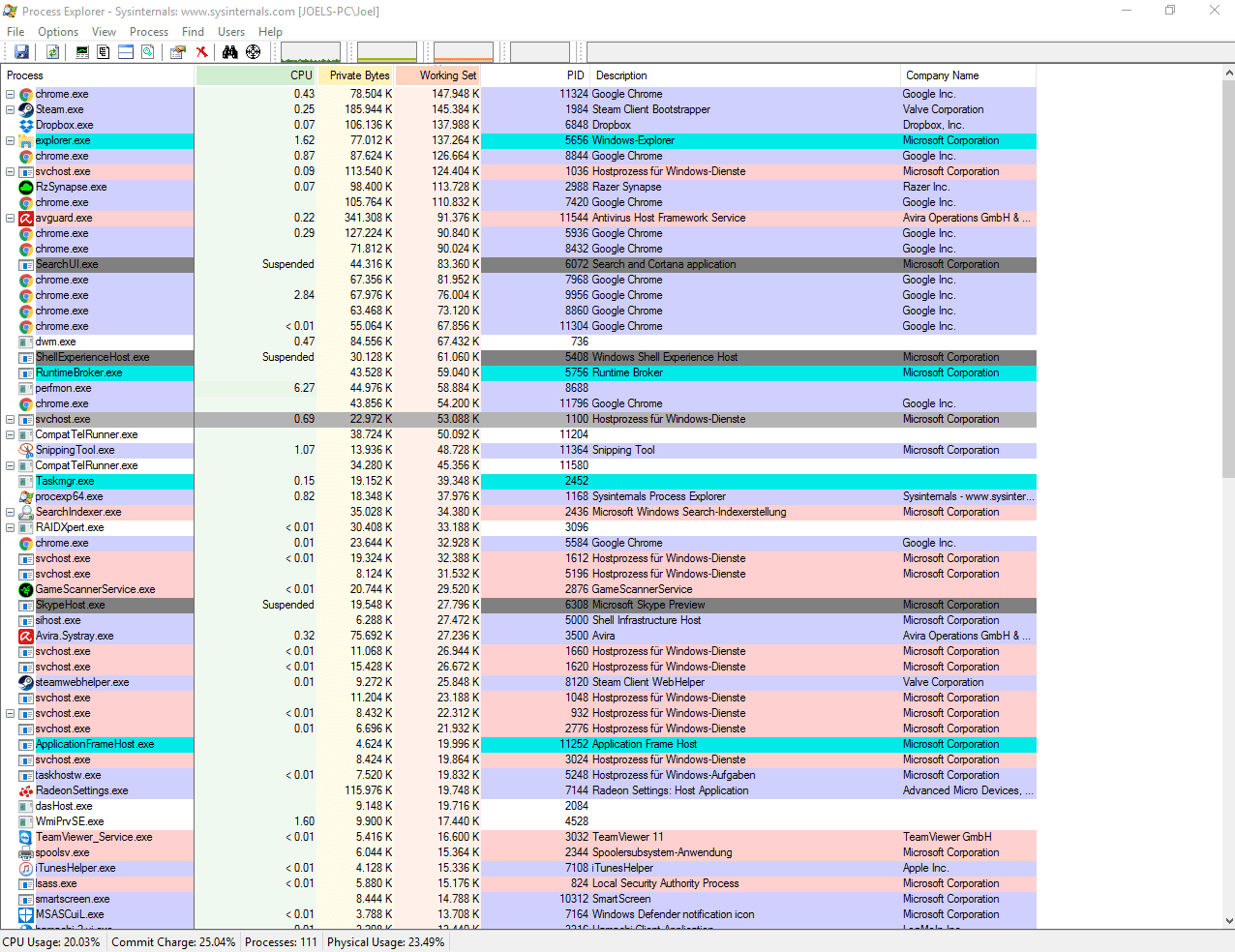The height and width of the screenshot is (952, 1235).
Task: Click the vertical scrollbar thumb
Action: pyautogui.click(x=1228, y=278)
